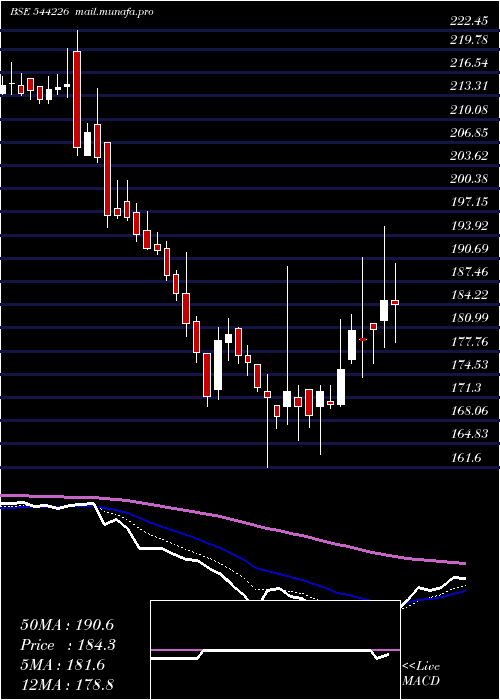The width and height of the screenshot is (500, 700).
Task: Click the 5MA : 181.6 readout
Action: (63, 665)
